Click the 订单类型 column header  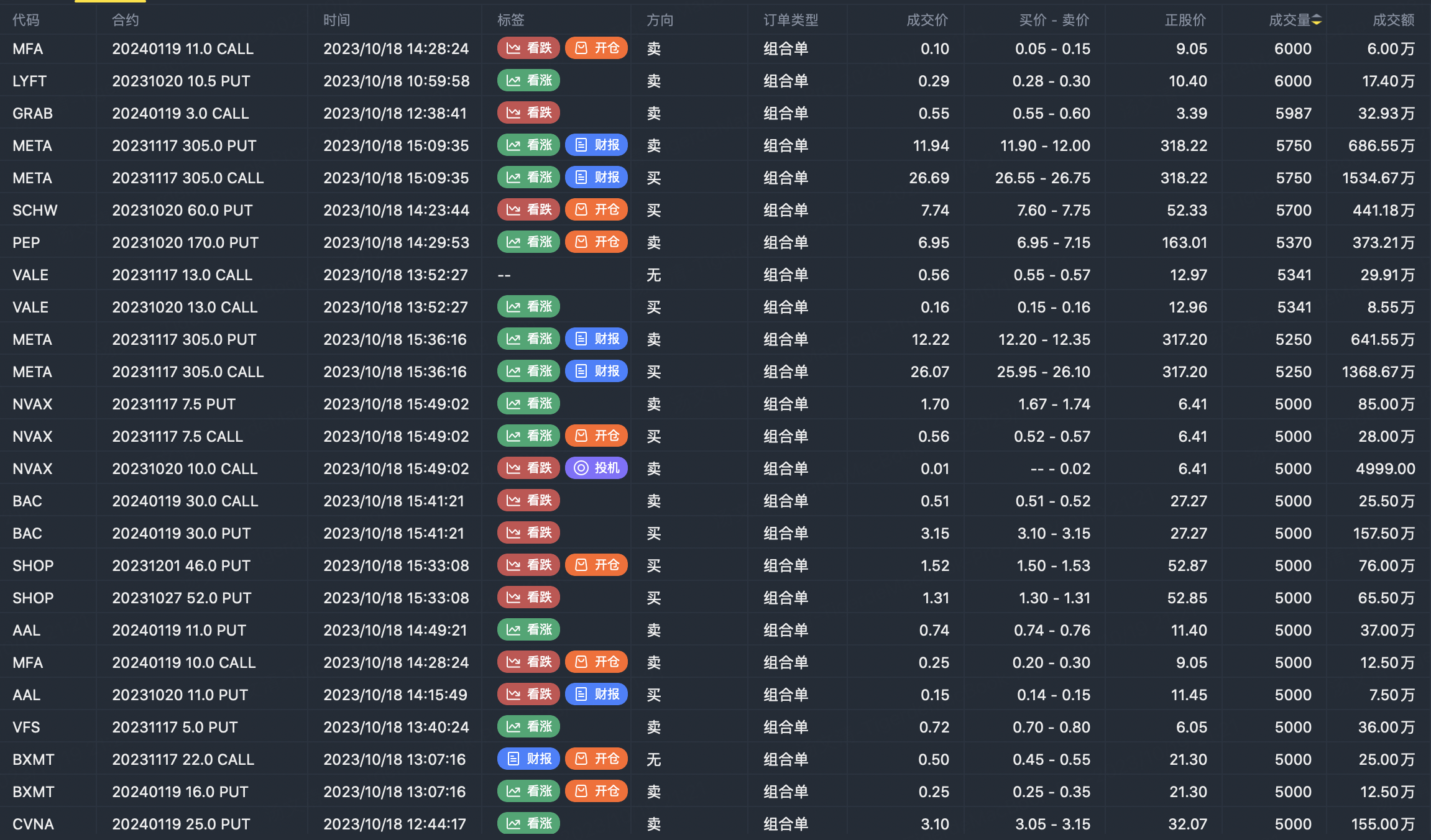791,21
